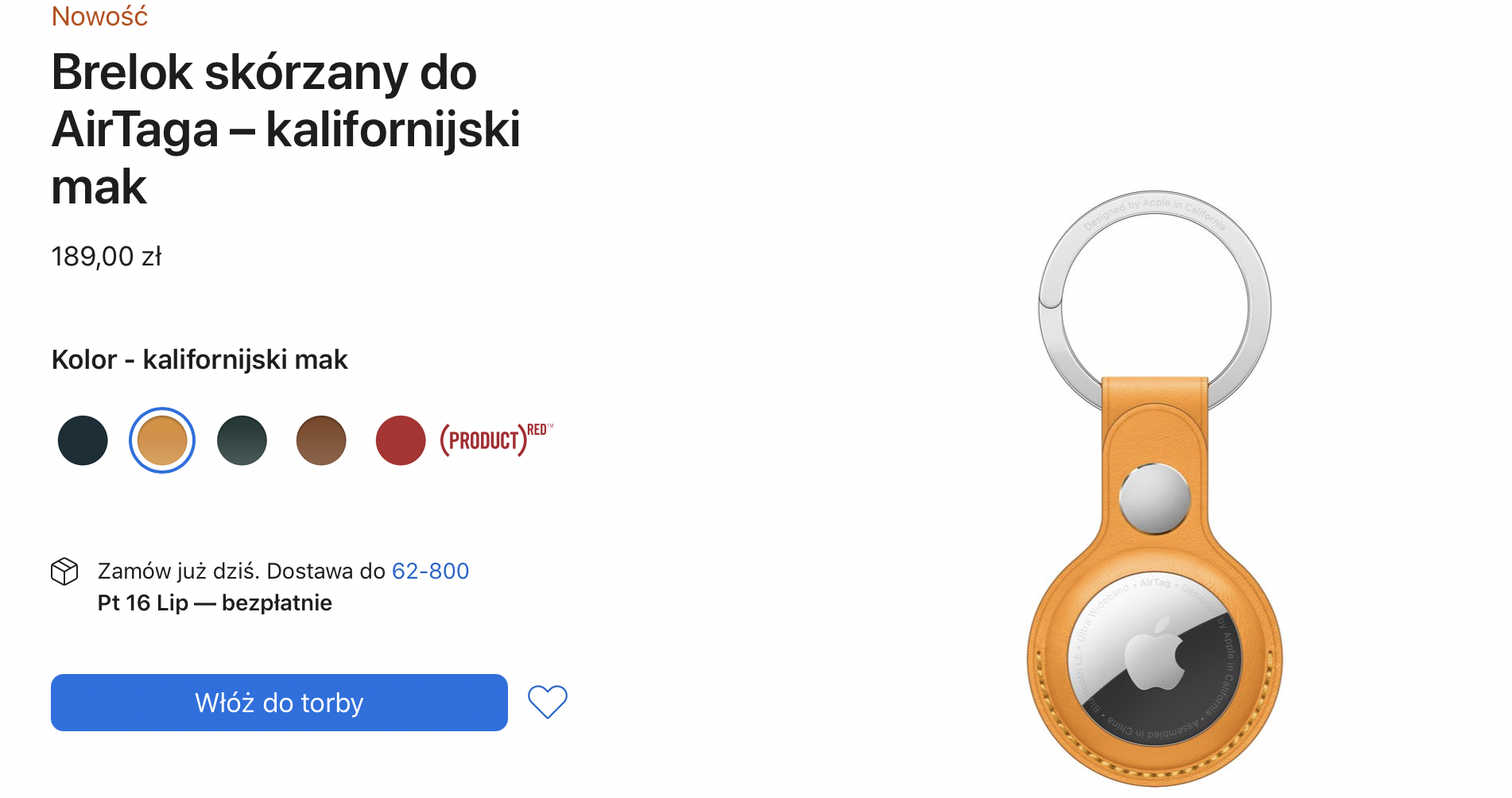This screenshot has width=1512, height=798.
Task: Pick the saddle brown color swatch
Action: pos(321,440)
